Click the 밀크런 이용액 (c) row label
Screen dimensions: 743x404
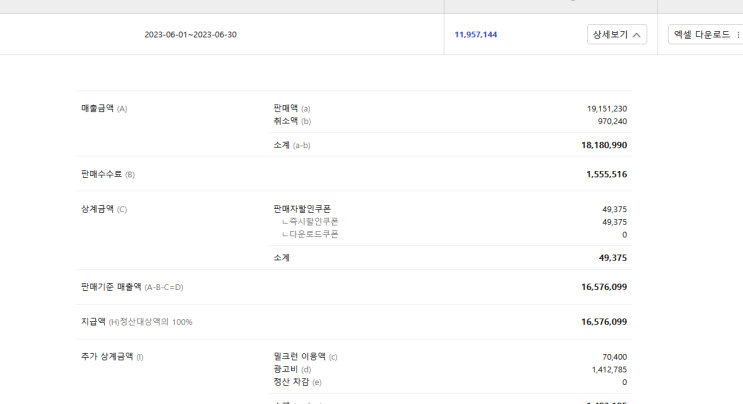(x=305, y=356)
